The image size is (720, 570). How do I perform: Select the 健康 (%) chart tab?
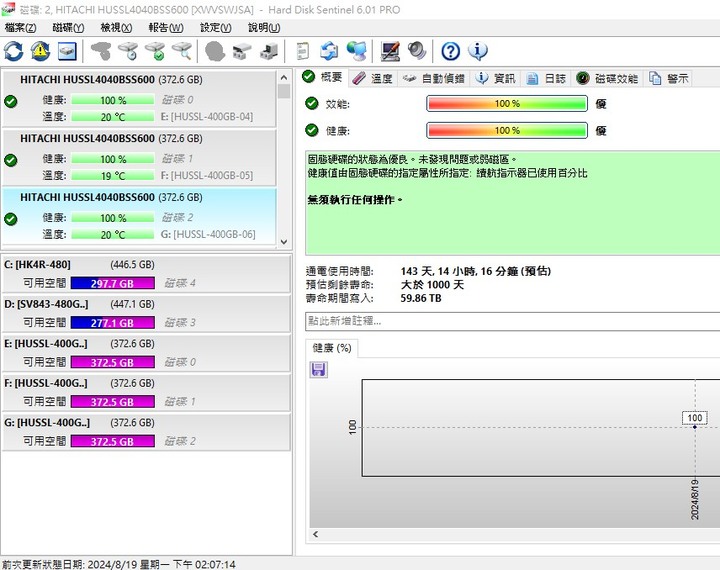click(x=332, y=348)
